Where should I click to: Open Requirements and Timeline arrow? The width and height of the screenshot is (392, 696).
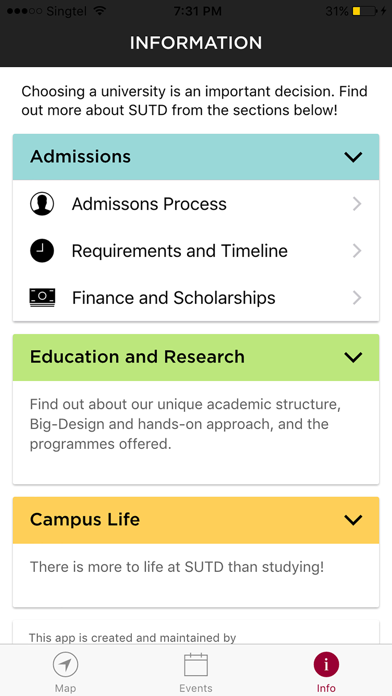tap(357, 251)
